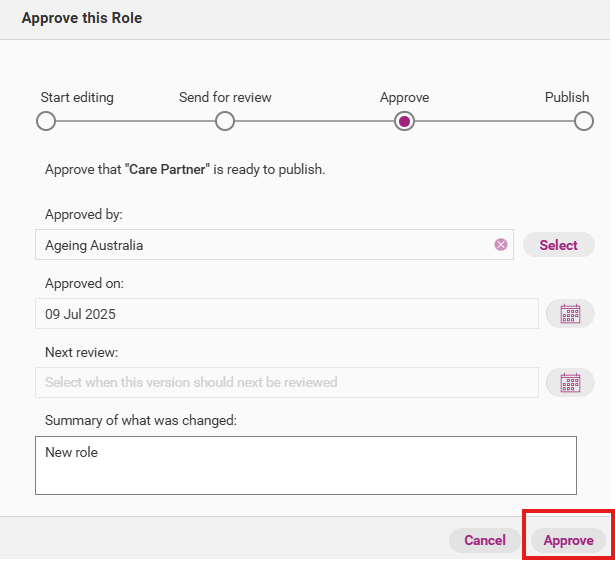Click the 'Approve' step label above the circle

[x=404, y=98]
